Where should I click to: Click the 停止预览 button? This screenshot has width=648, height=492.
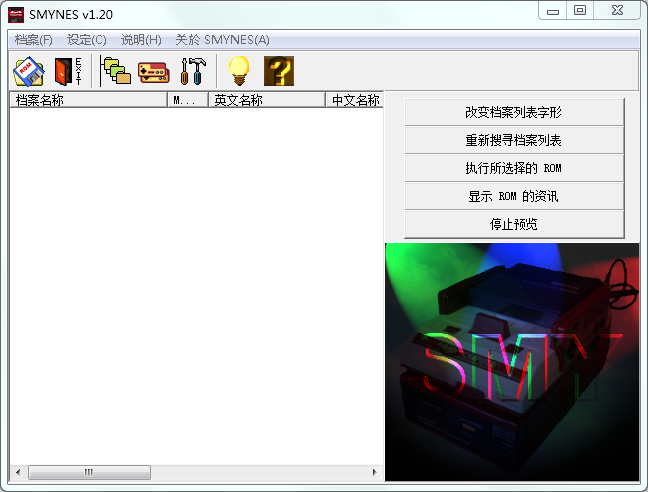click(x=514, y=224)
